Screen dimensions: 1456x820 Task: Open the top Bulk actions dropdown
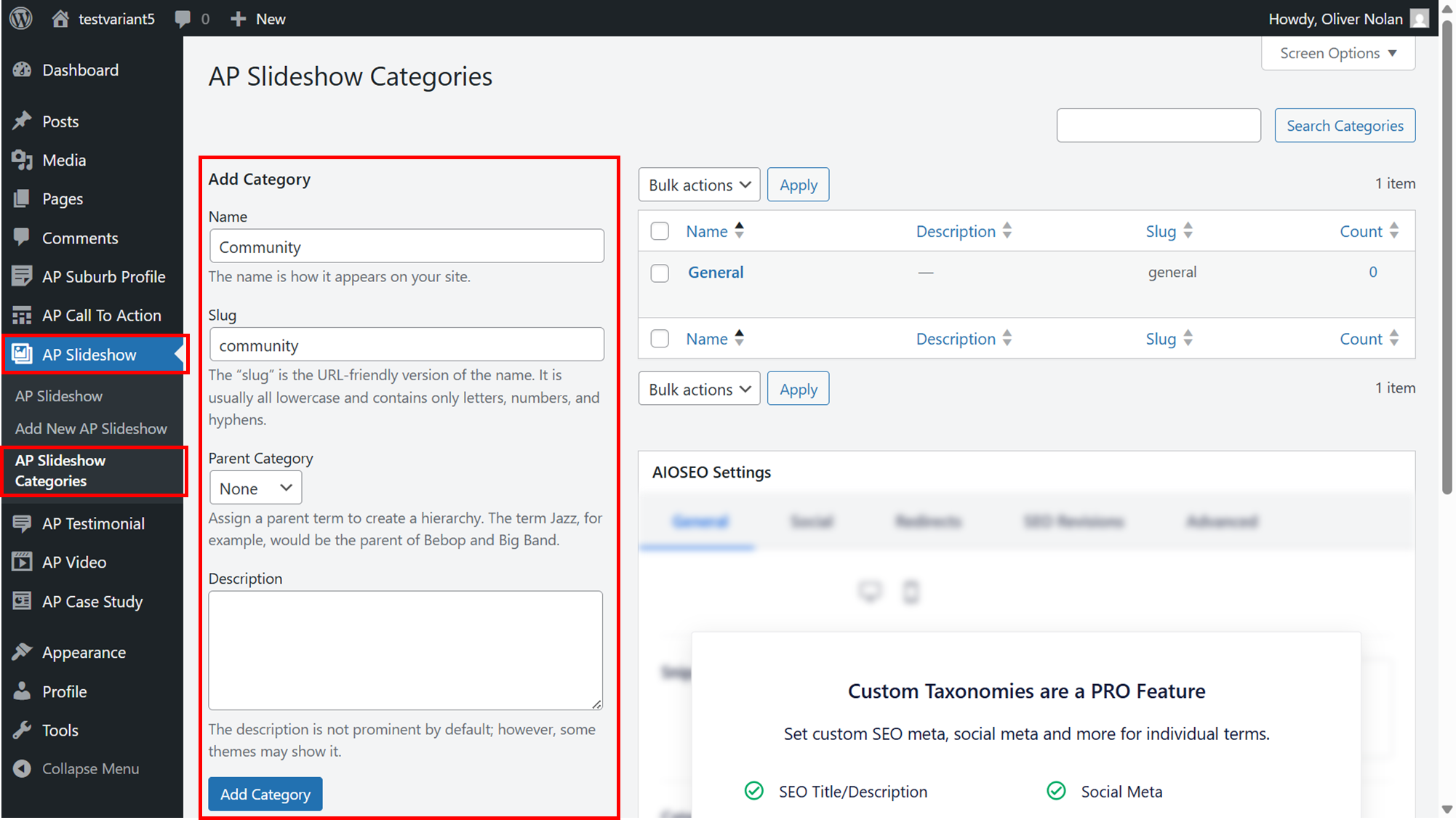coord(699,185)
